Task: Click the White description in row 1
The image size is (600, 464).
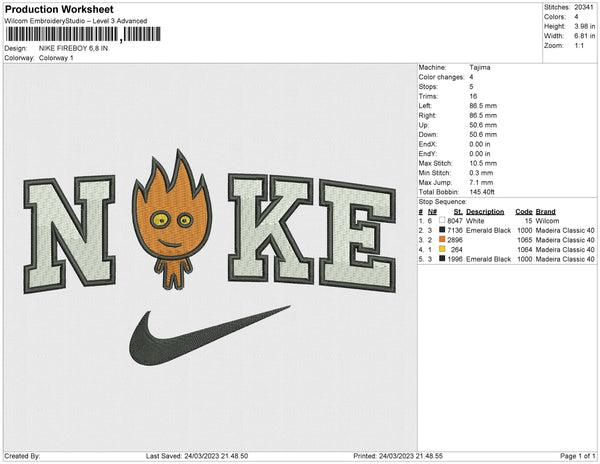Action: point(475,221)
